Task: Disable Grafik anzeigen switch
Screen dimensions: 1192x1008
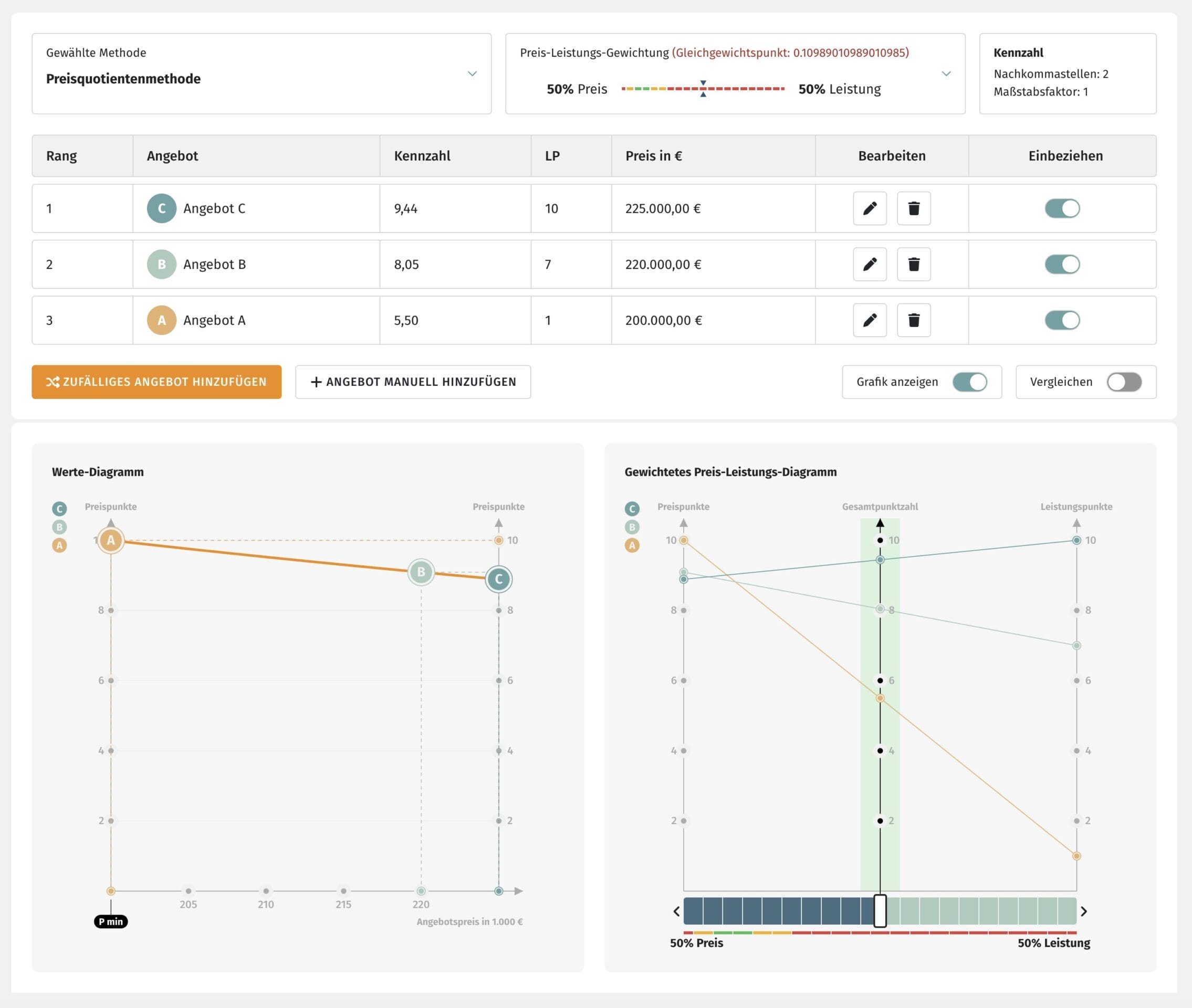Action: [x=969, y=382]
